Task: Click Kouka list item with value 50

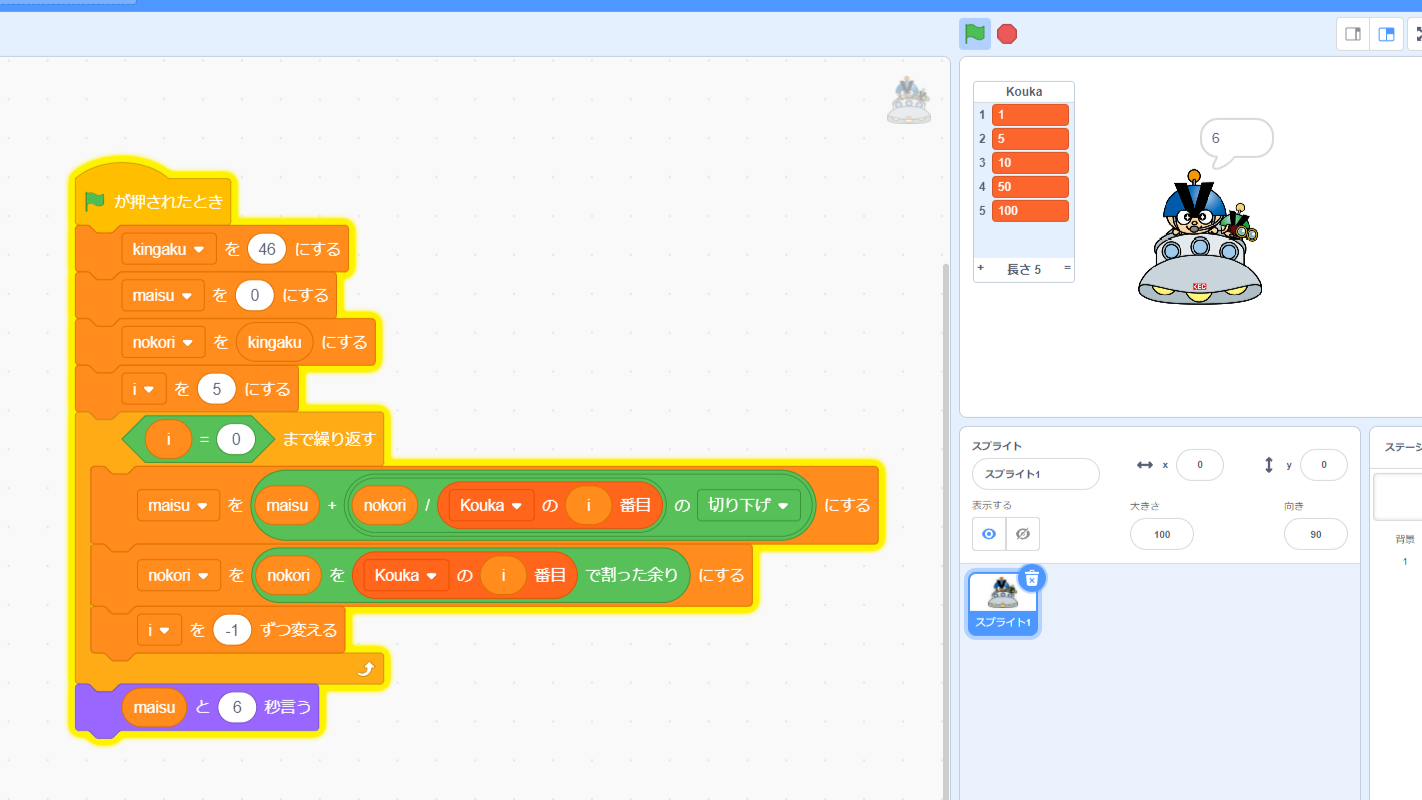Action: tap(1030, 187)
